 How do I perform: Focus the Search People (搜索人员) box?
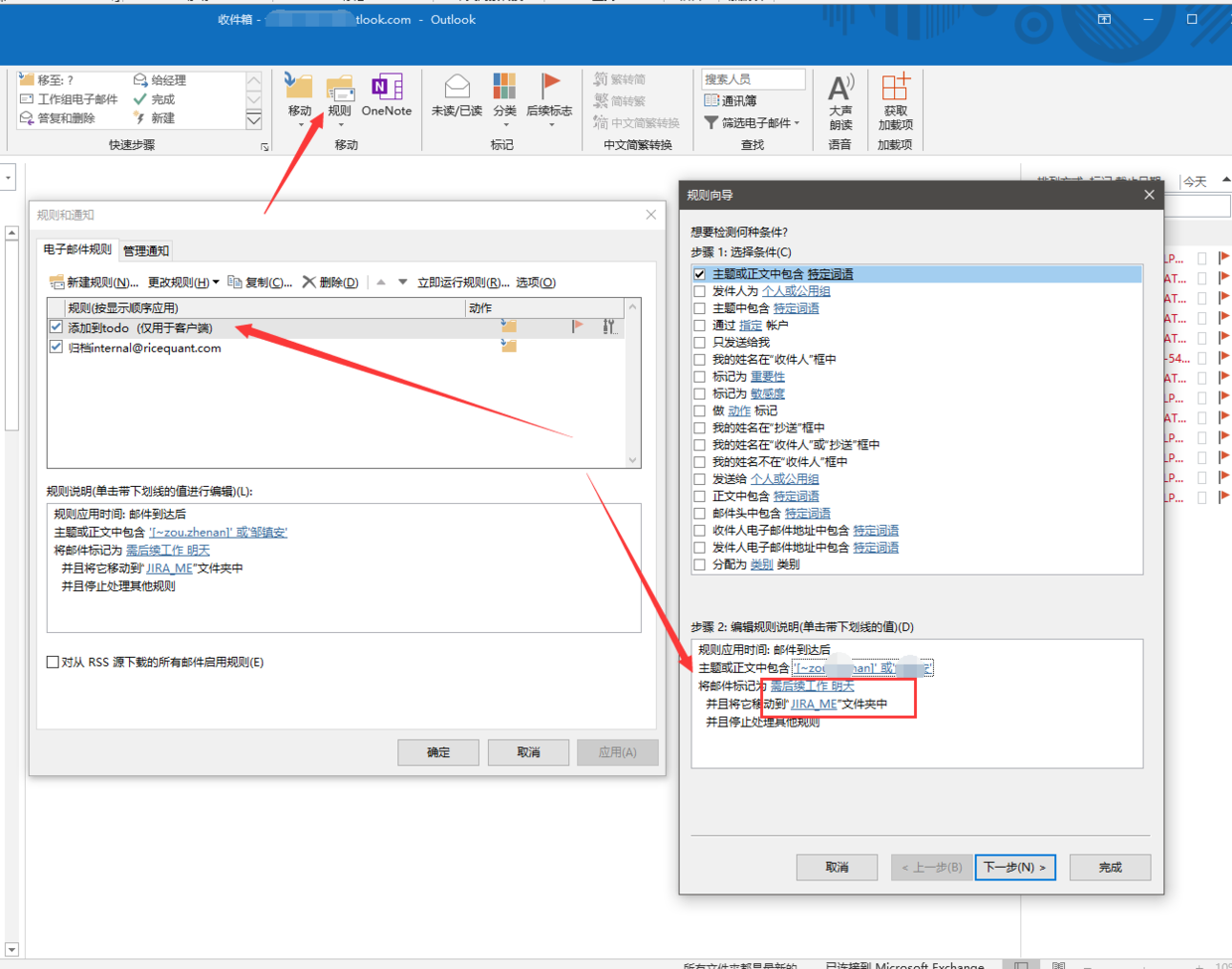[753, 79]
